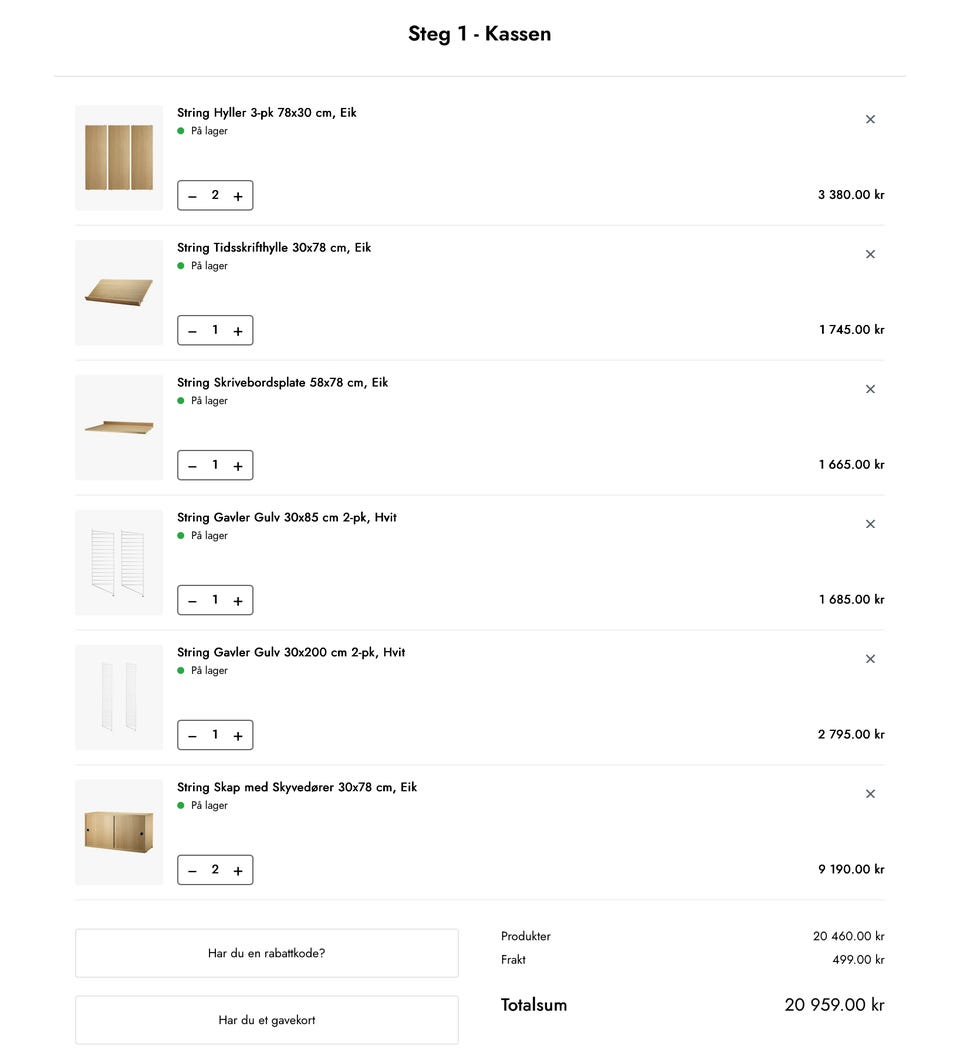
Task: Remove String Gavler Gulv 30x200 item
Action: pyautogui.click(x=870, y=659)
